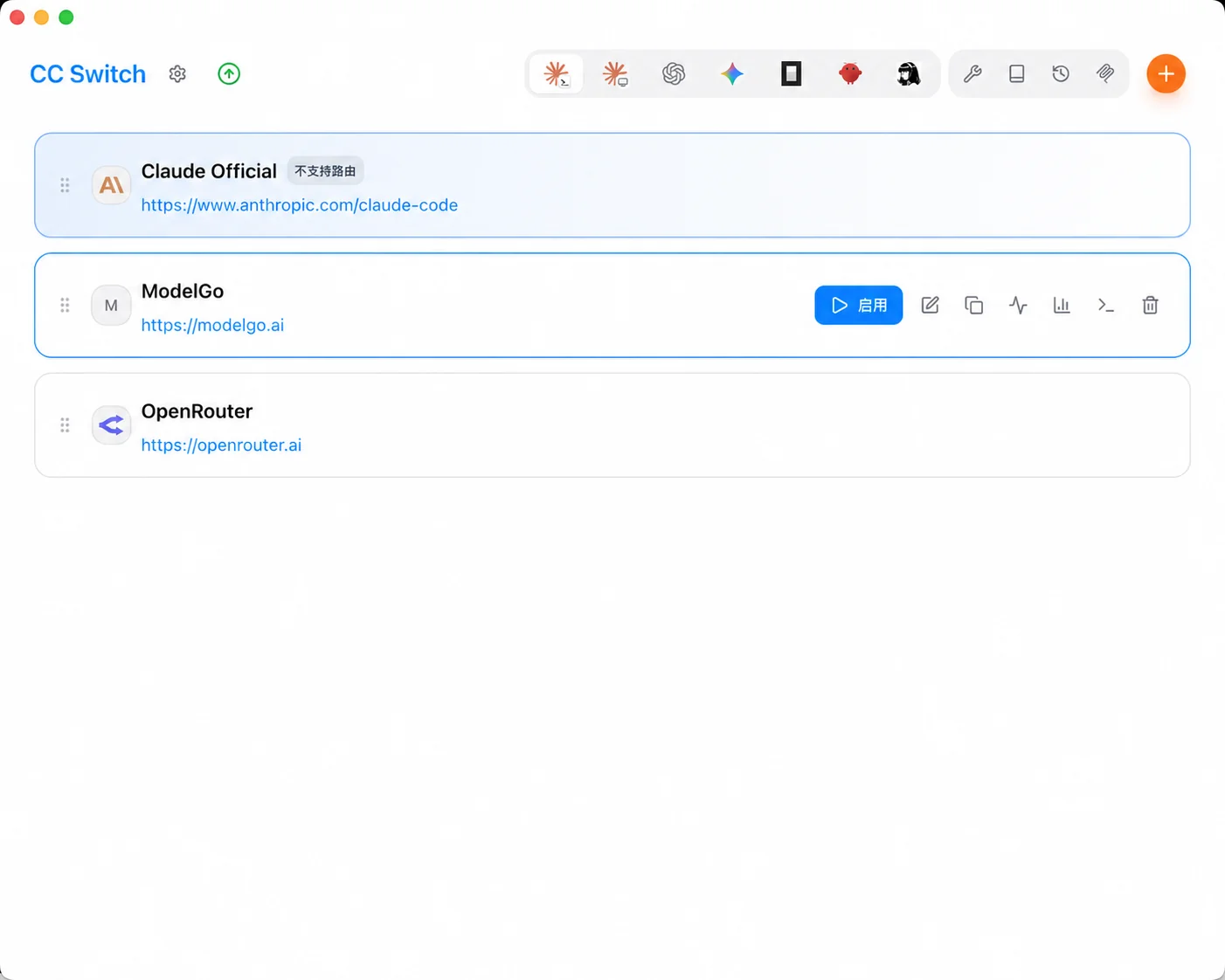Select the Claude Official provider name
This screenshot has width=1225, height=980.
click(209, 171)
